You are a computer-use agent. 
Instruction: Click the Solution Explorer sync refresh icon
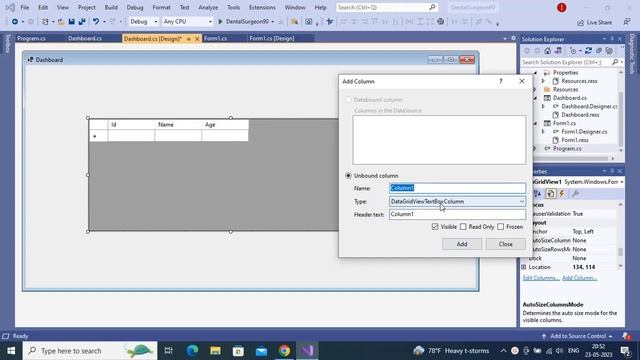pyautogui.click(x=588, y=51)
